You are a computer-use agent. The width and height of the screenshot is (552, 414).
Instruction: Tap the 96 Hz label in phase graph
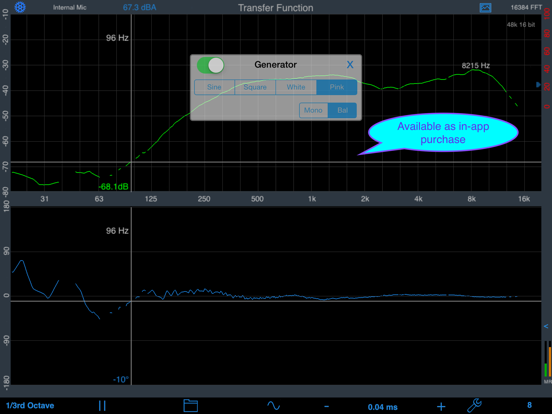(x=117, y=231)
